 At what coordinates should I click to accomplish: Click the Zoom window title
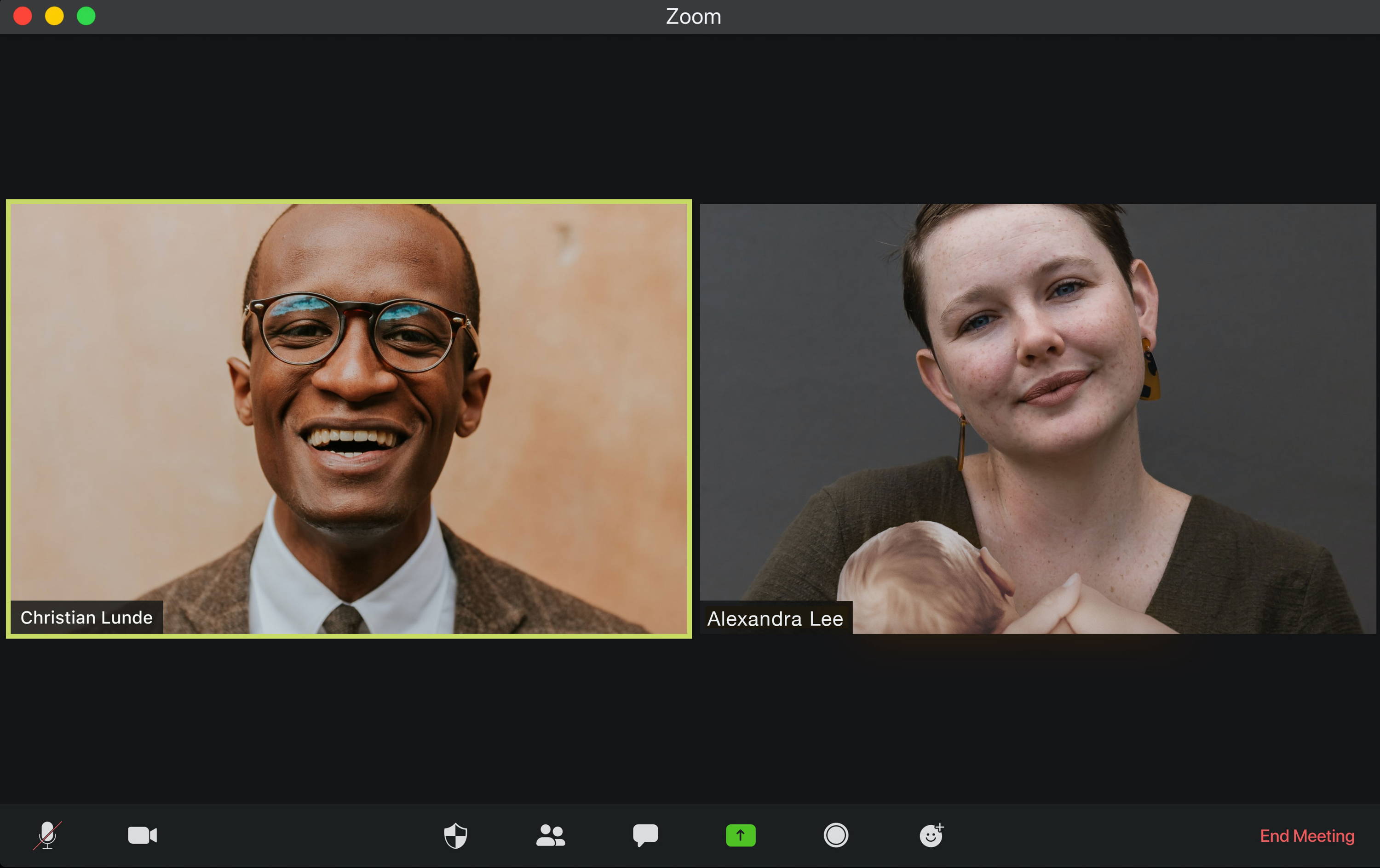point(693,17)
